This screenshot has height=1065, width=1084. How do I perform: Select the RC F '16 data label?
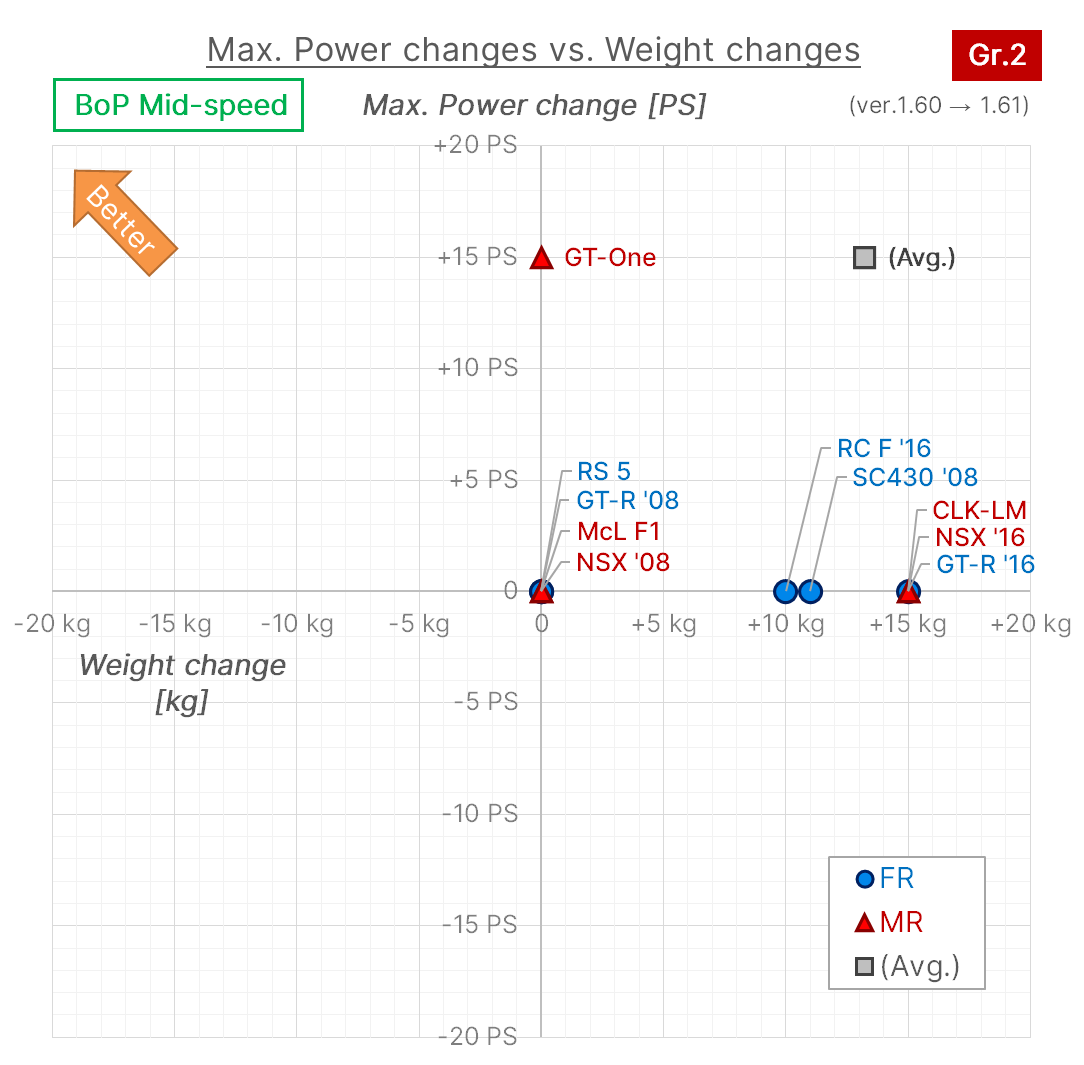coord(884,449)
